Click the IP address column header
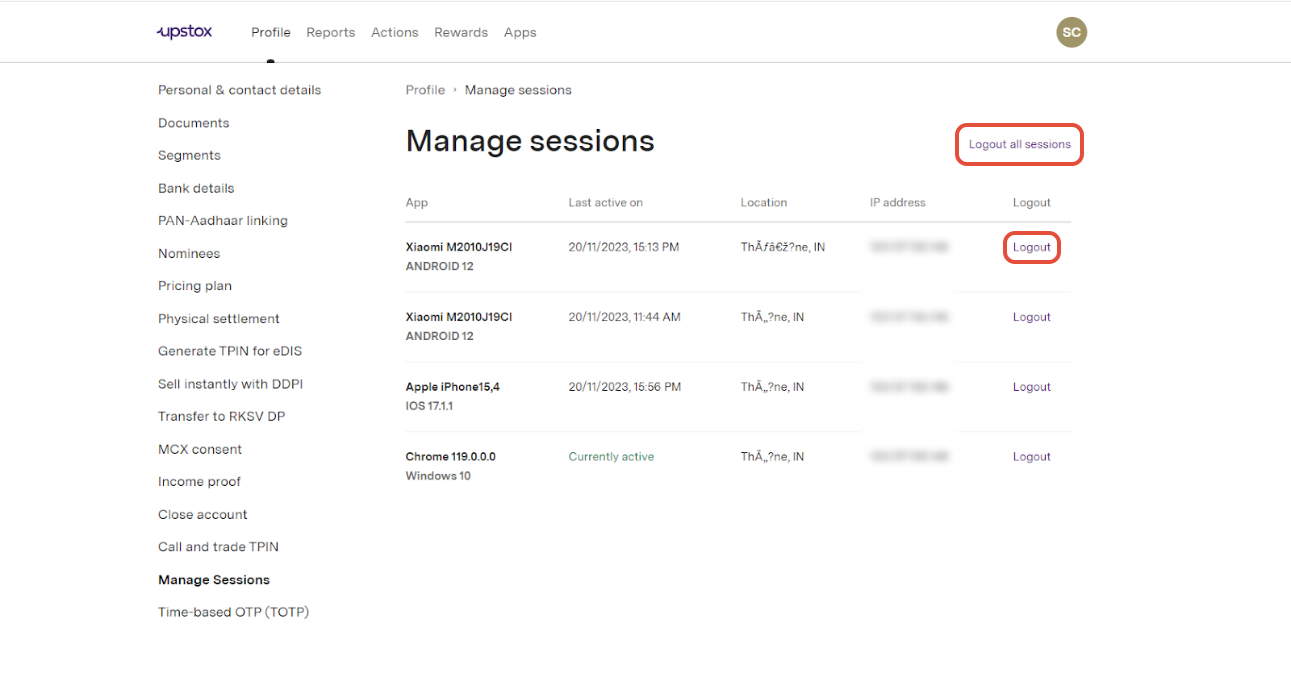1291x681 pixels. click(x=898, y=203)
